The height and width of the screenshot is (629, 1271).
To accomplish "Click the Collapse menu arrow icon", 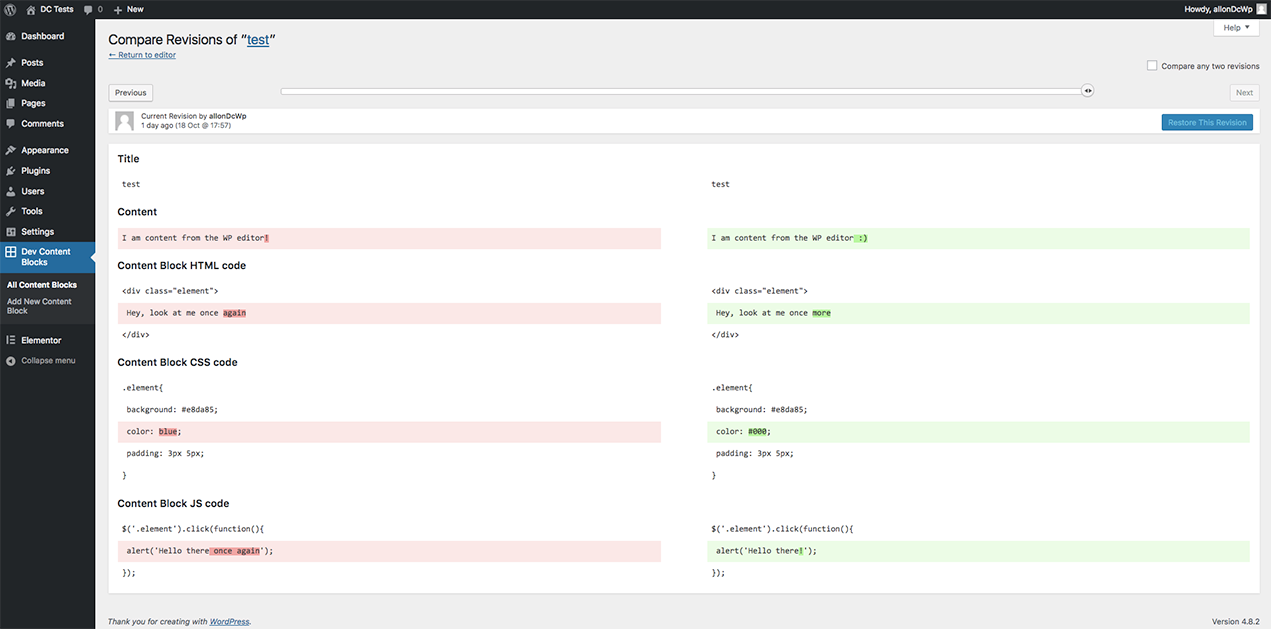I will [x=10, y=360].
